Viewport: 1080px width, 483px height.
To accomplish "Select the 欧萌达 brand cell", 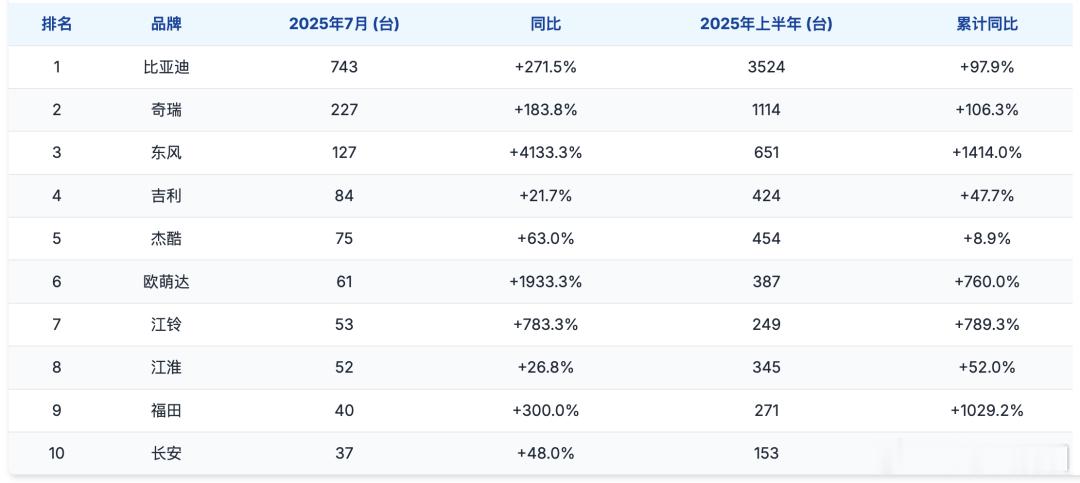I will [x=166, y=281].
